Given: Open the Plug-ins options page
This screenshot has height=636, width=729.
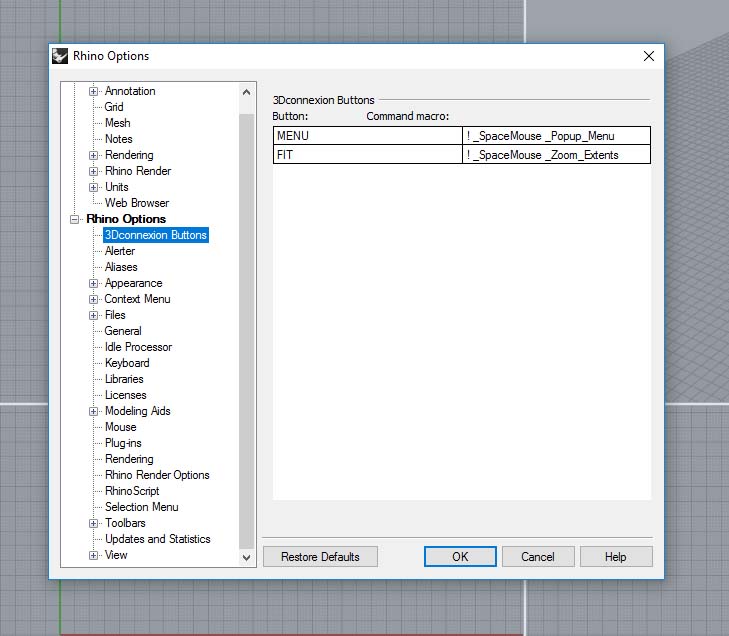Looking at the screenshot, I should 123,443.
